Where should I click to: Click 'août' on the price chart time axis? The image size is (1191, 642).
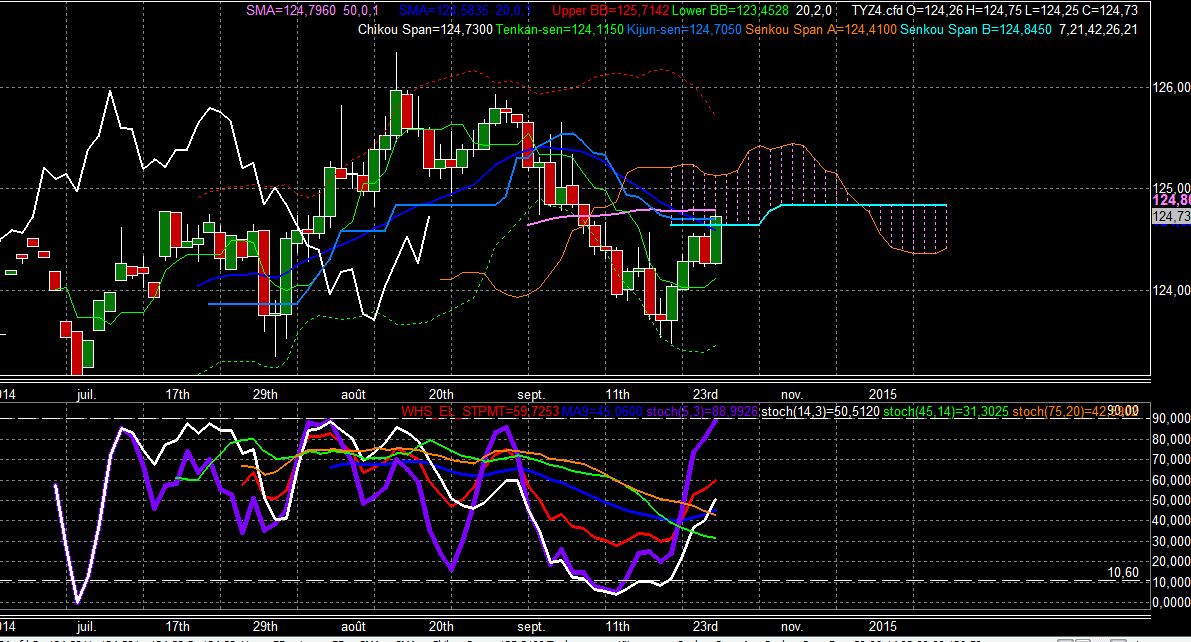353,394
